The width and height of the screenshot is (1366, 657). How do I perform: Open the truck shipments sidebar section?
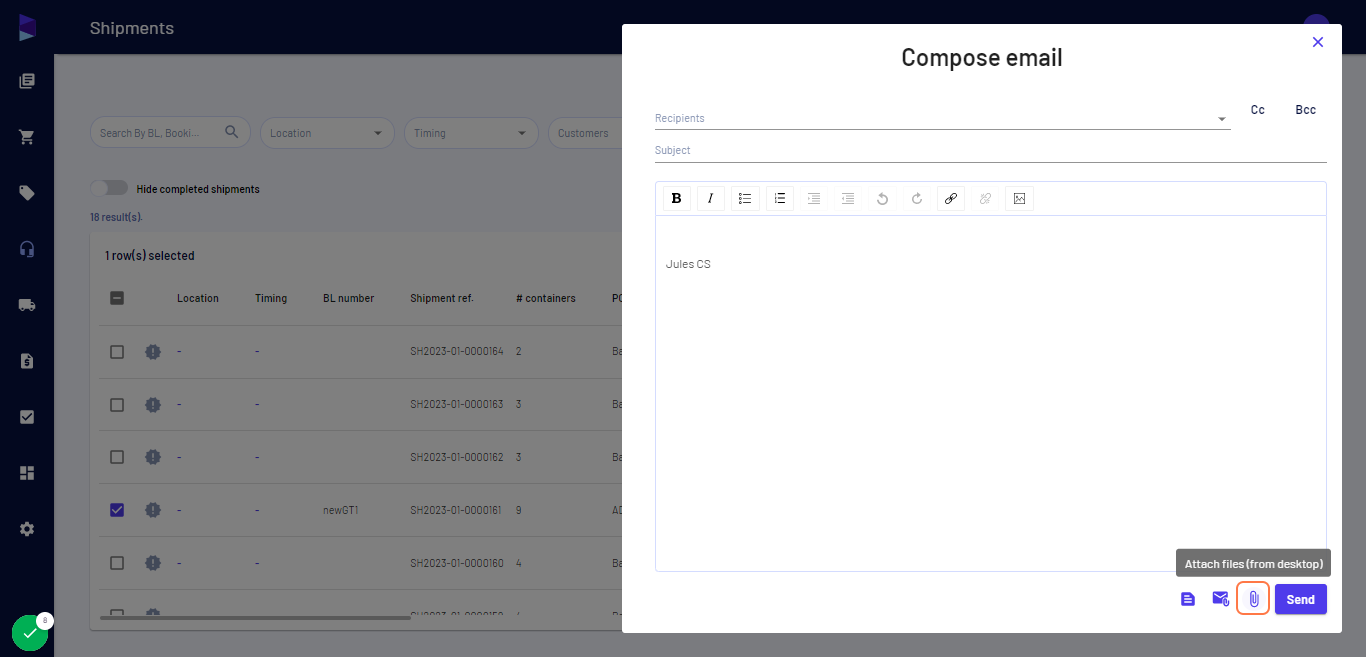[27, 305]
